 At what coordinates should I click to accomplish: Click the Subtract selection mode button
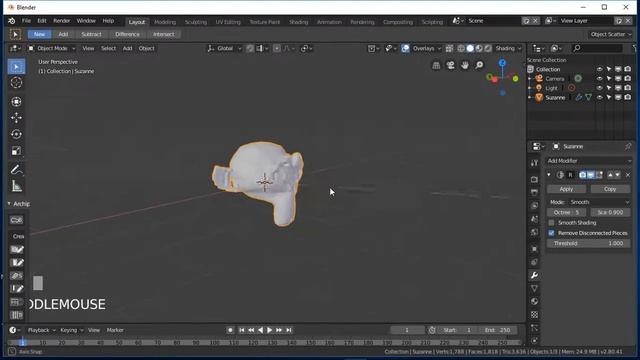(91, 34)
